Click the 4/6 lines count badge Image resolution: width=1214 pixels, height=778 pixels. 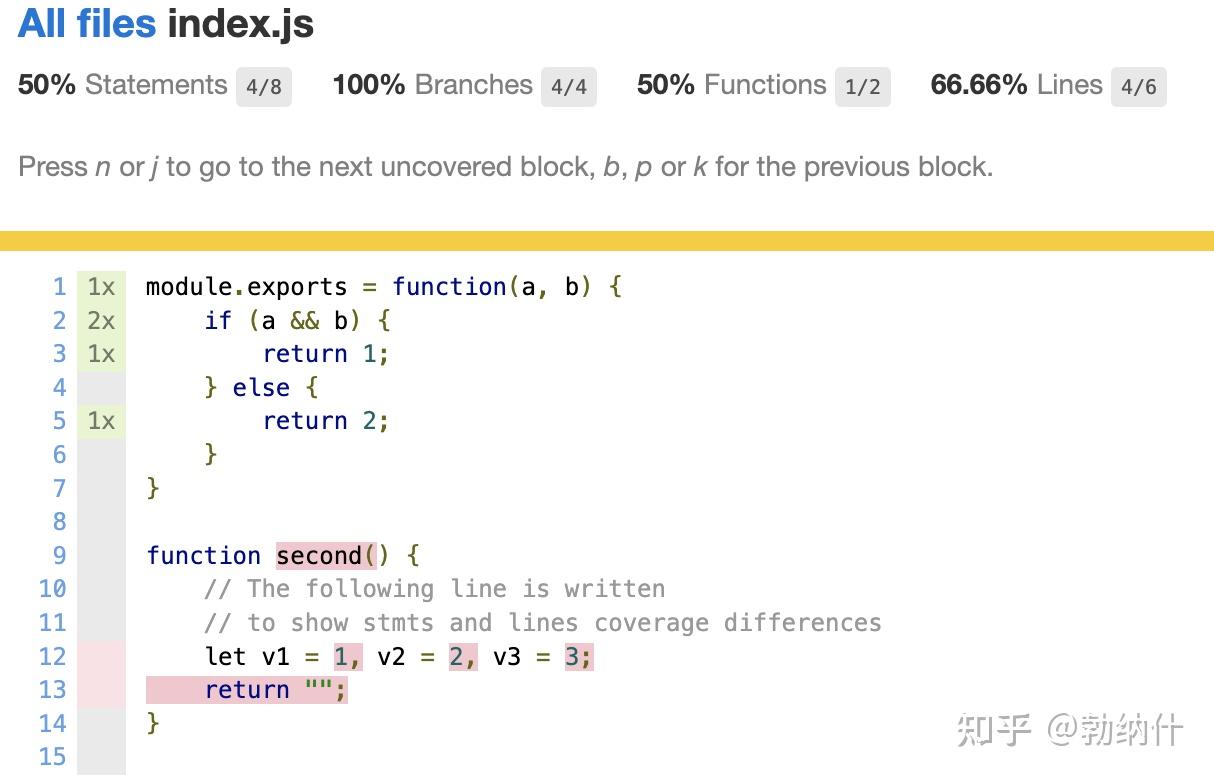[1138, 87]
